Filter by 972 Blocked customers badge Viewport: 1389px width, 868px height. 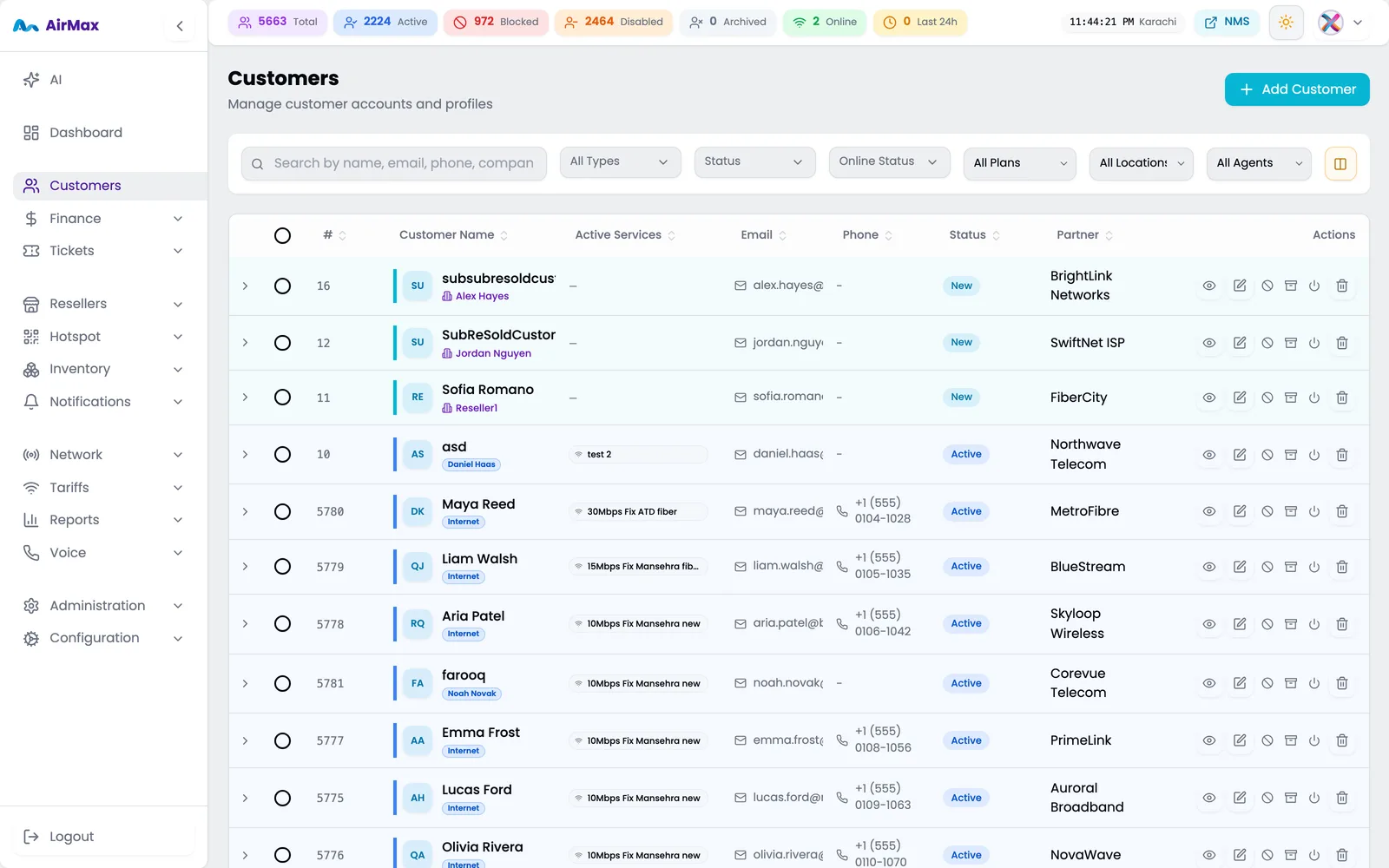(496, 22)
